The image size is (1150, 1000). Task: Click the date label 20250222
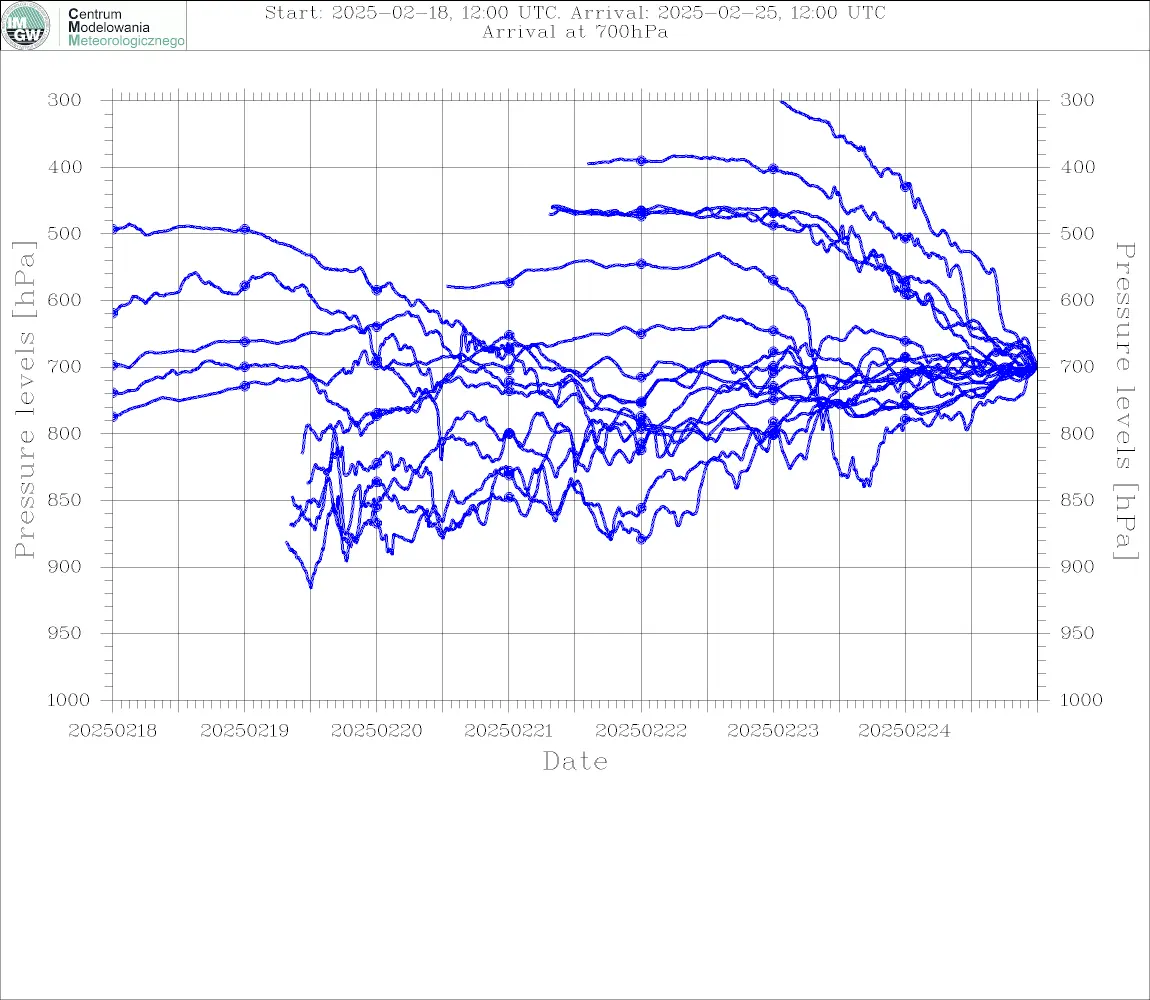(641, 731)
